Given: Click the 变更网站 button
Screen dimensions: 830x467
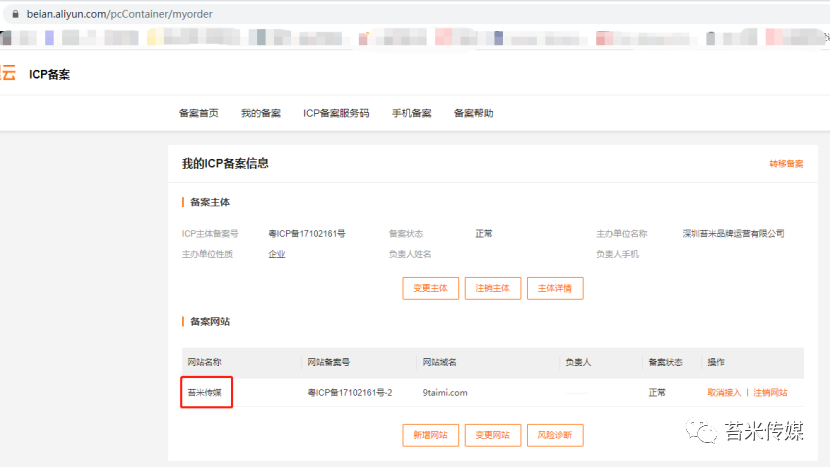Looking at the screenshot, I should point(493,435).
